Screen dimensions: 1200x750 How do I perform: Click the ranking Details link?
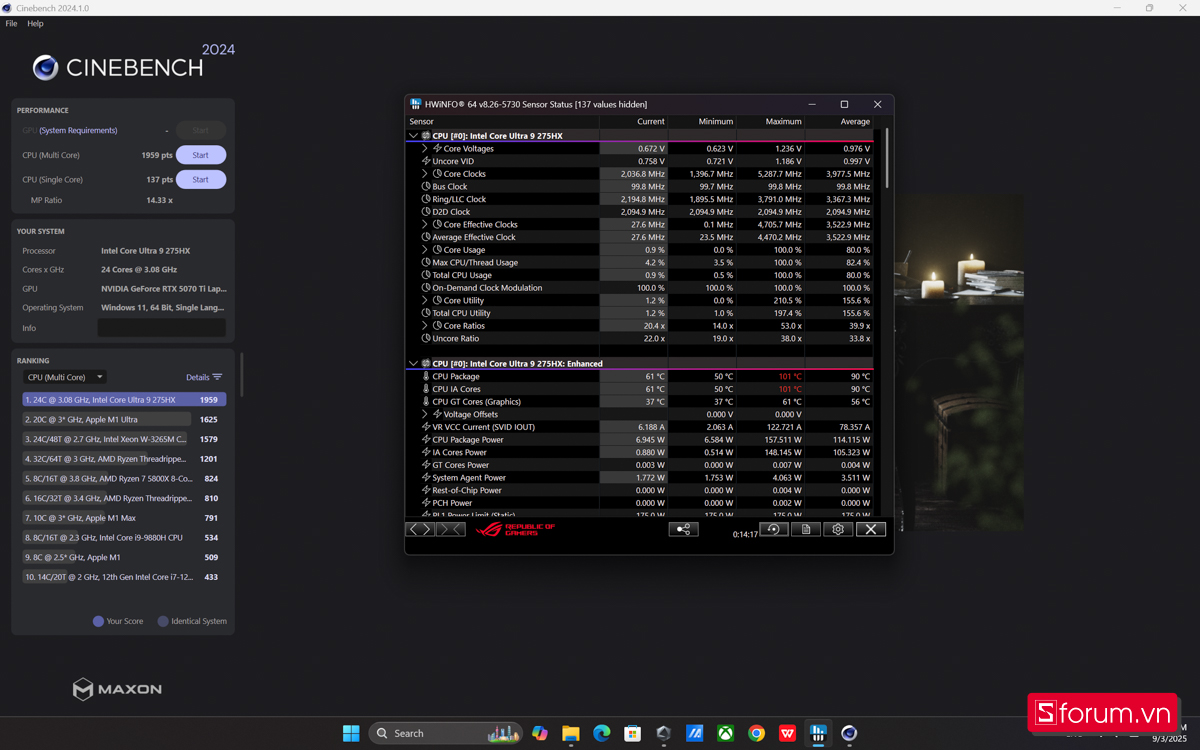(x=197, y=377)
